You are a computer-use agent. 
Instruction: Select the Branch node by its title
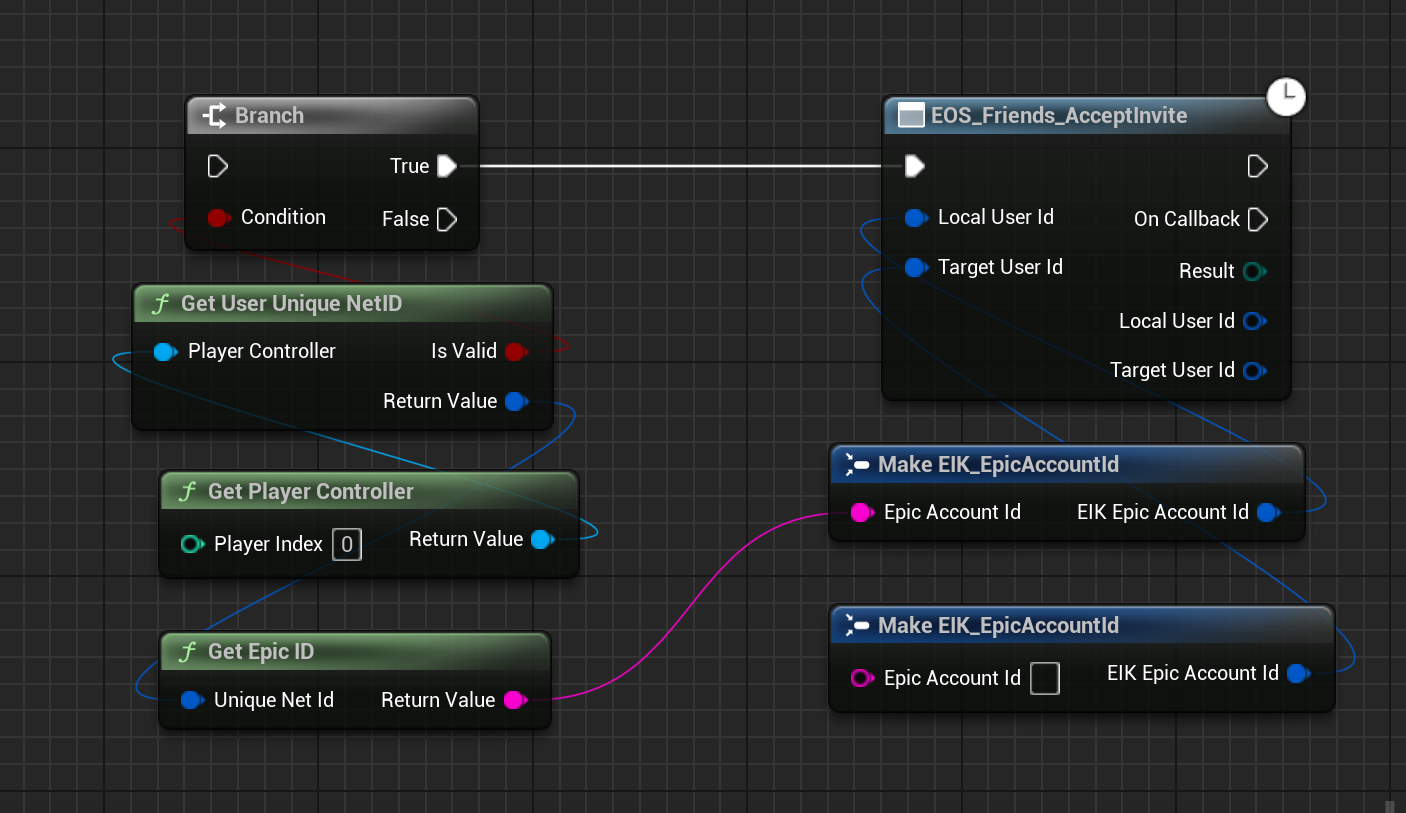pos(269,116)
